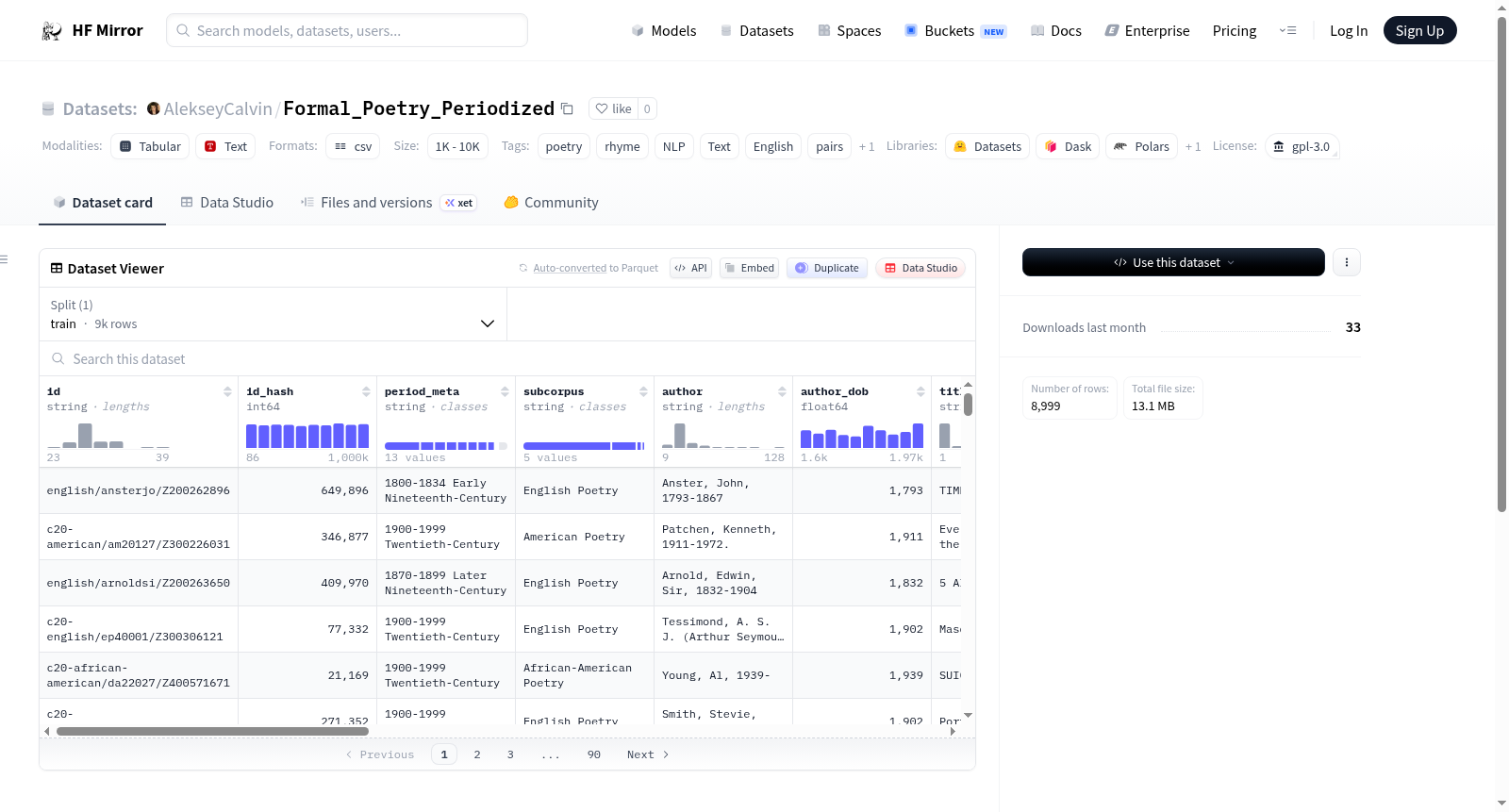The width and height of the screenshot is (1509, 812).
Task: Open Datasets in the top navigation
Action: coord(757,31)
